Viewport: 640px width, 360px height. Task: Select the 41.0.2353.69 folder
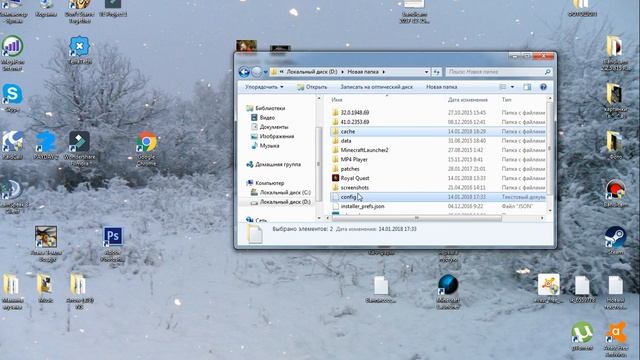pos(355,122)
